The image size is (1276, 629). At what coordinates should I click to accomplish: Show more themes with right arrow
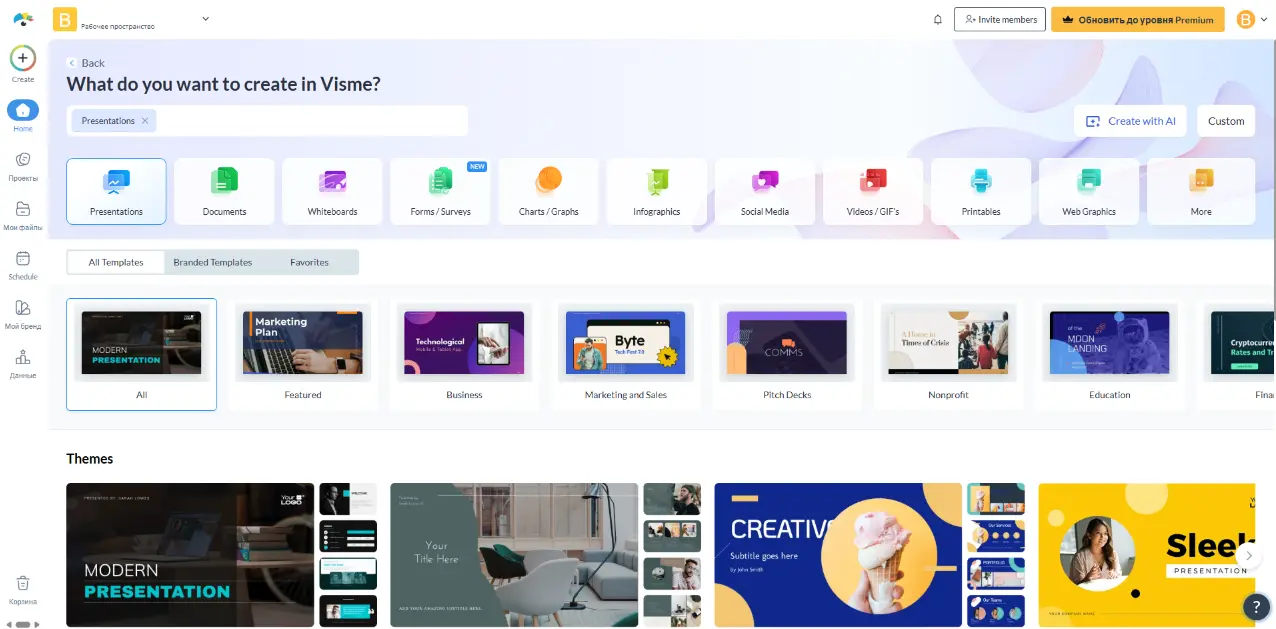point(1249,555)
